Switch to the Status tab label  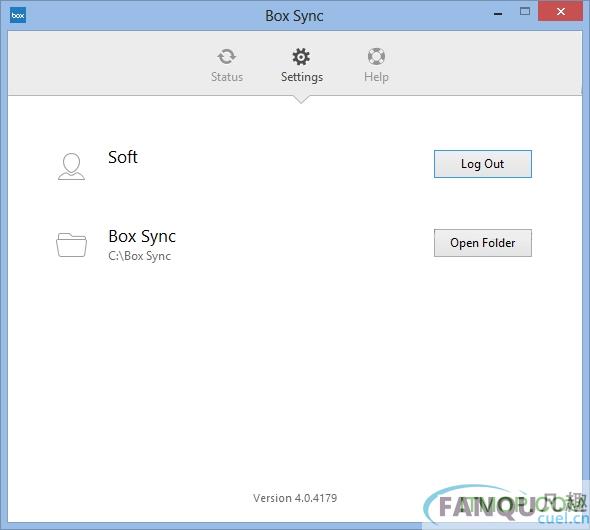(227, 77)
